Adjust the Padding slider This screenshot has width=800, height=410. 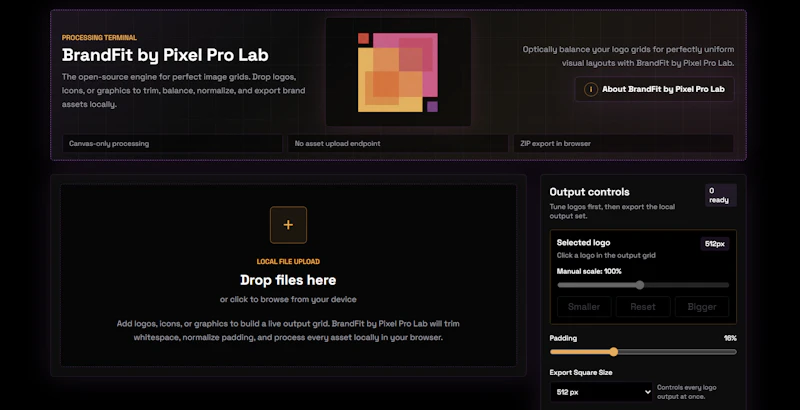[643, 352]
